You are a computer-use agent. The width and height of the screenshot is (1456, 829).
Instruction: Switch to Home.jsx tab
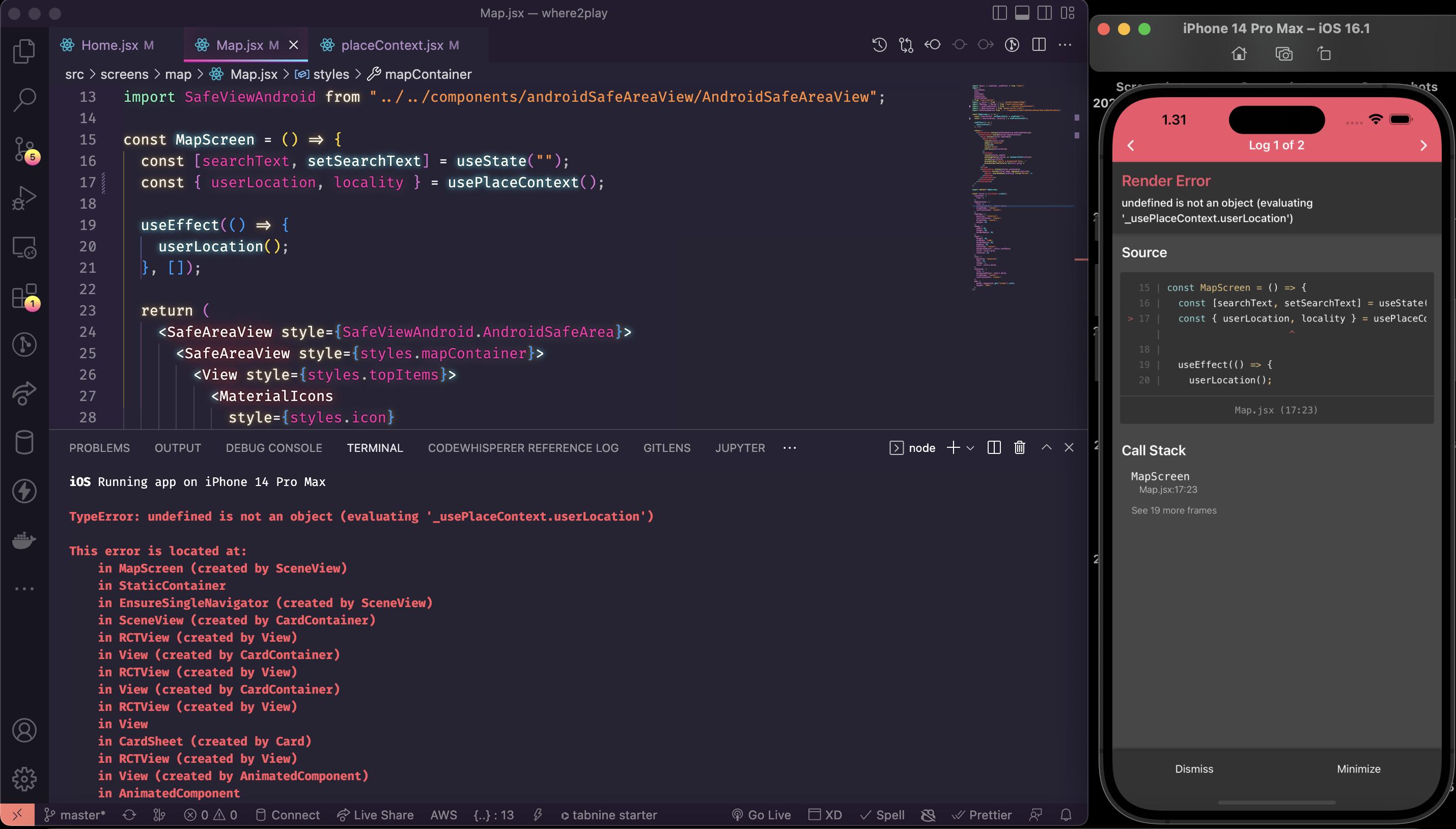[x=109, y=45]
